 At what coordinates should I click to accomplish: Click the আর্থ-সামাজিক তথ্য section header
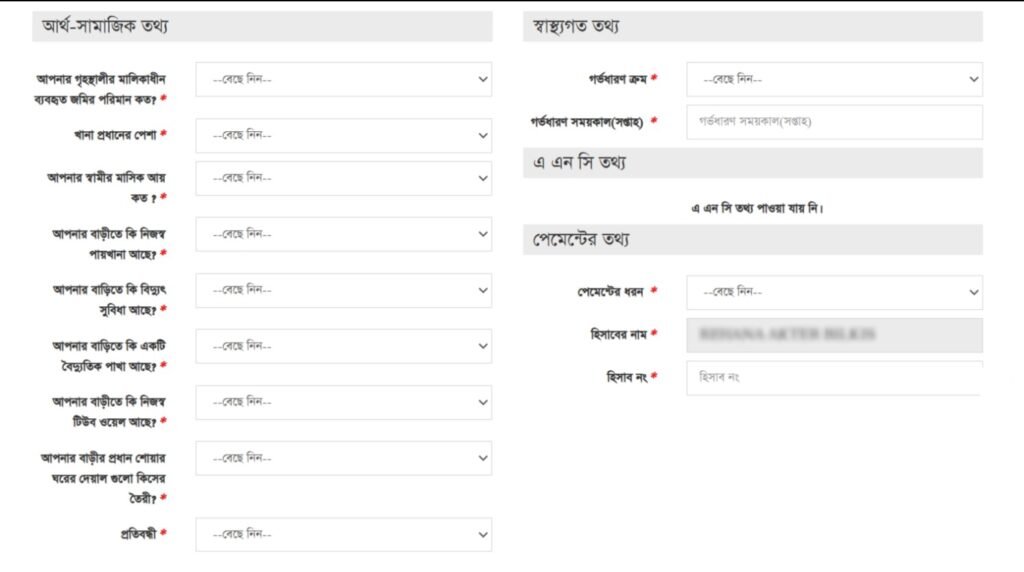coord(262,27)
